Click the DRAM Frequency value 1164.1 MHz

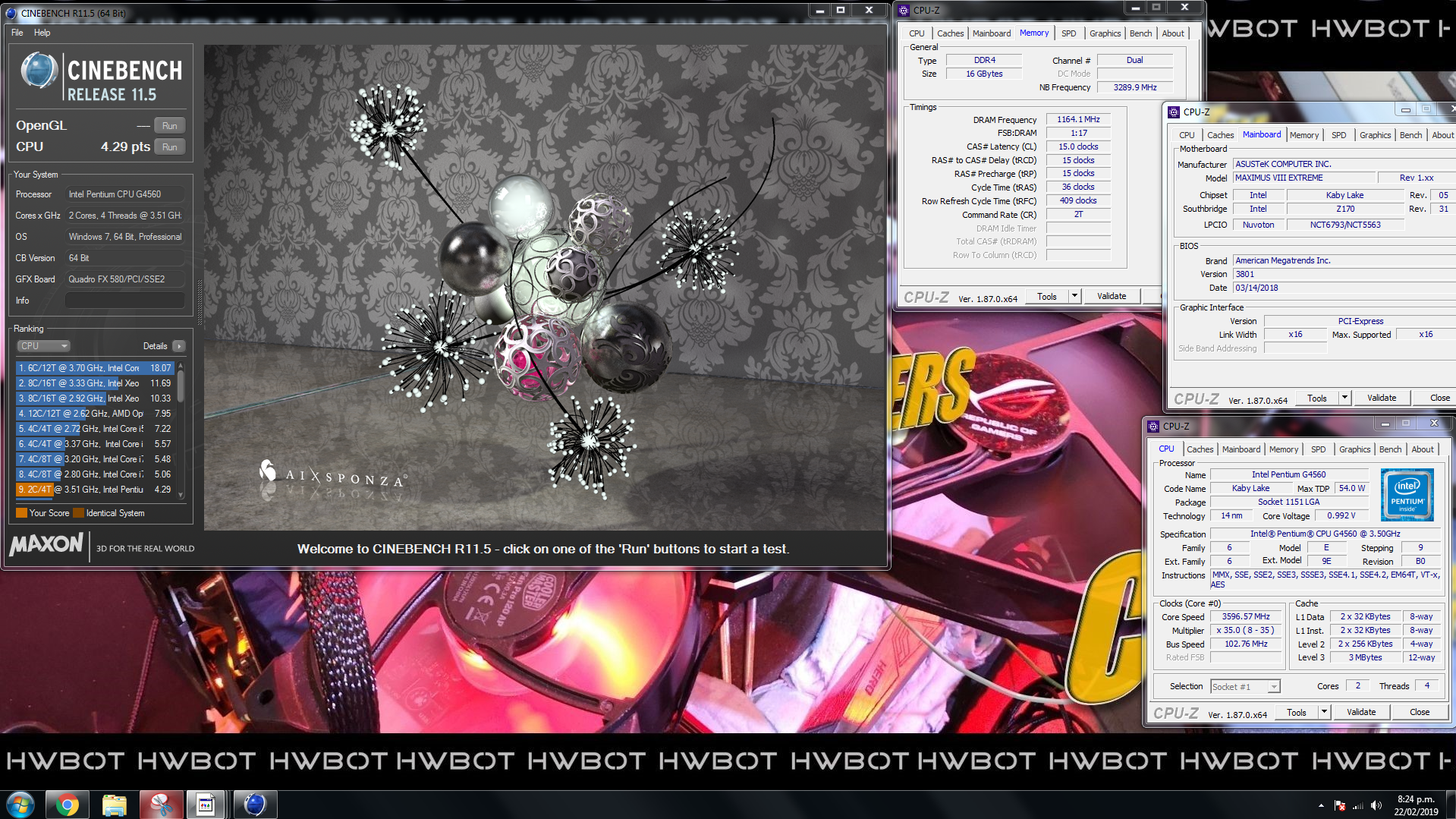1078,120
